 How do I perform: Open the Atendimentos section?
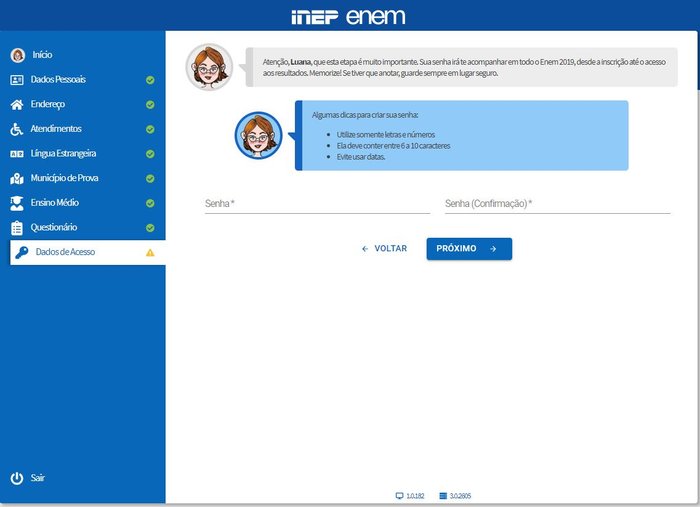click(56, 129)
